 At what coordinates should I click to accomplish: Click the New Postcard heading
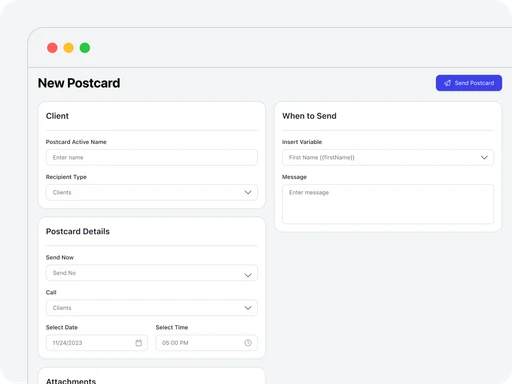(x=79, y=83)
